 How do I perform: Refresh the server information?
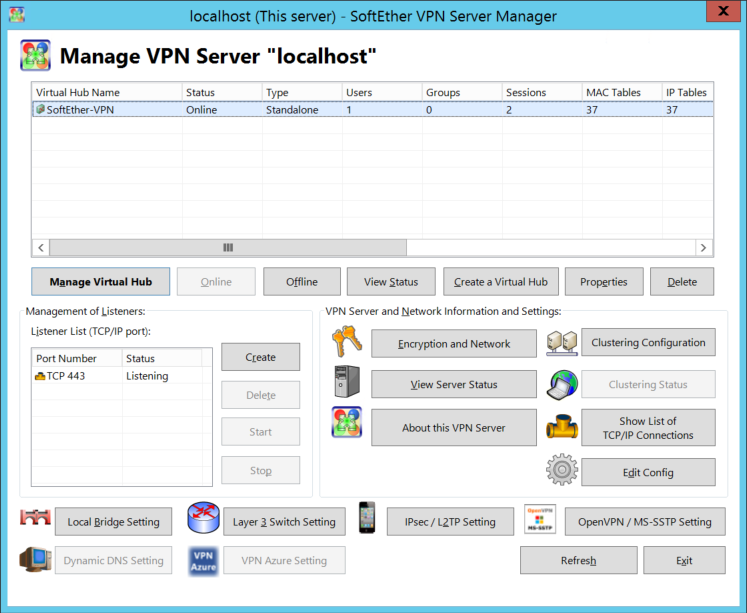click(578, 560)
